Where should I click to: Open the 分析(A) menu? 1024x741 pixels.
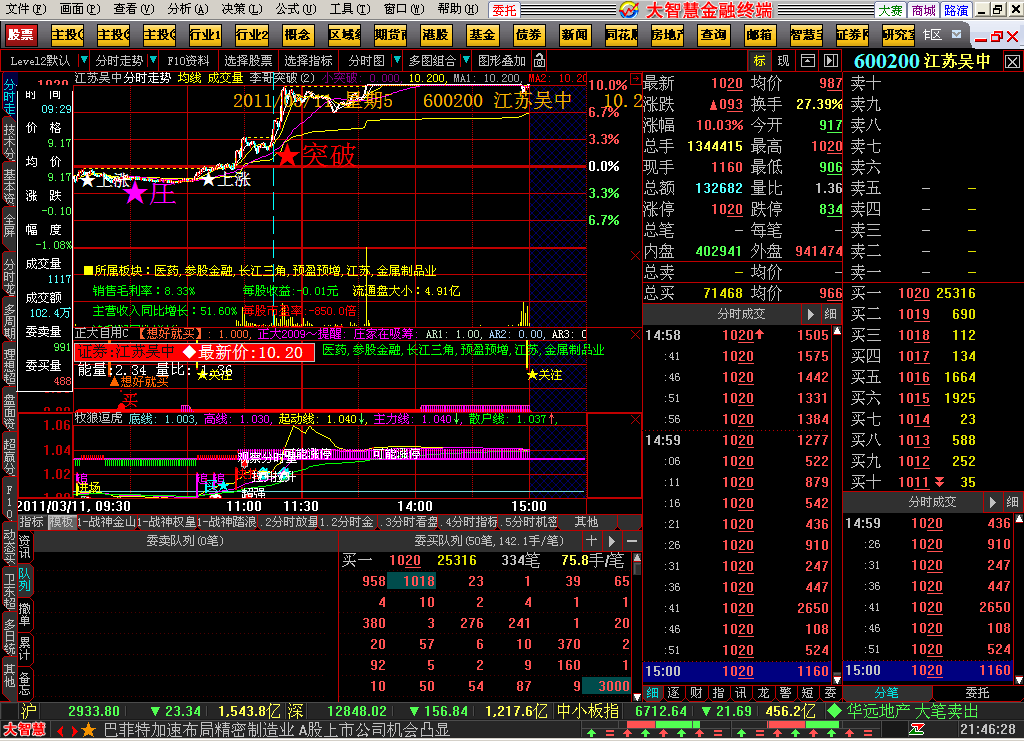tap(187, 9)
